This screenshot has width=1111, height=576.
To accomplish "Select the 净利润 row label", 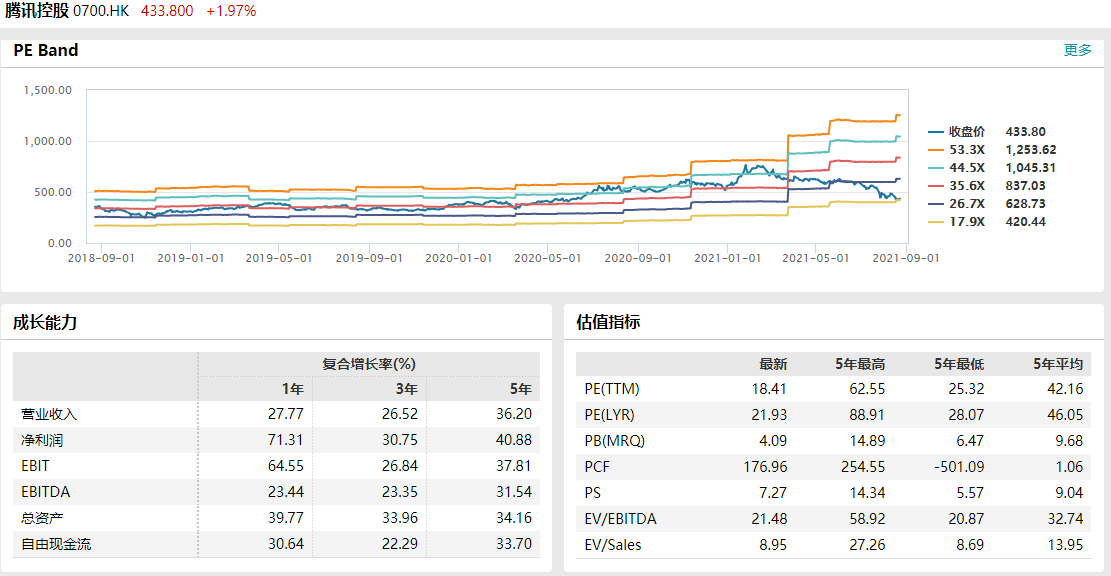I will (x=42, y=441).
